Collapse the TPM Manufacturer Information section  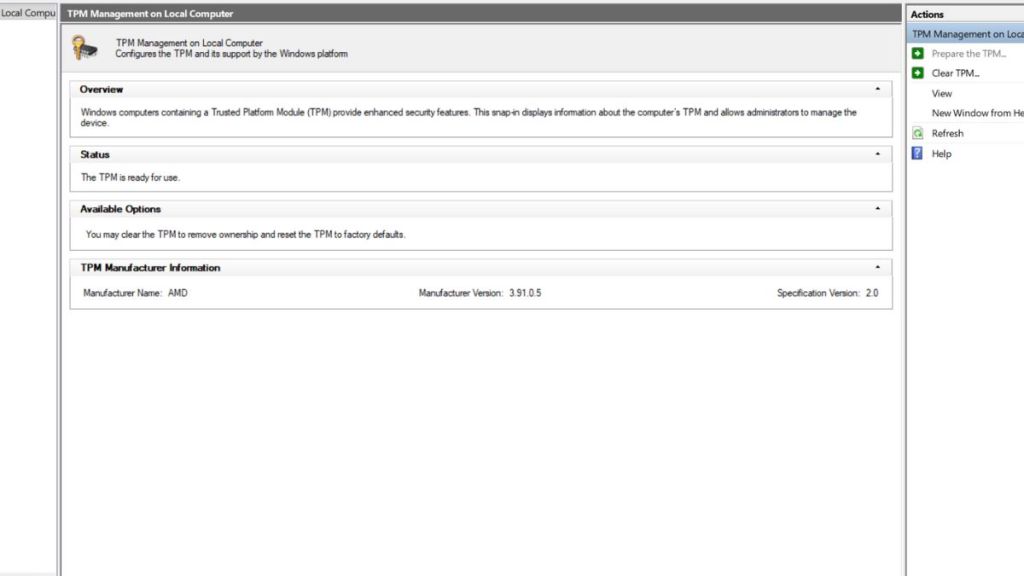click(877, 268)
